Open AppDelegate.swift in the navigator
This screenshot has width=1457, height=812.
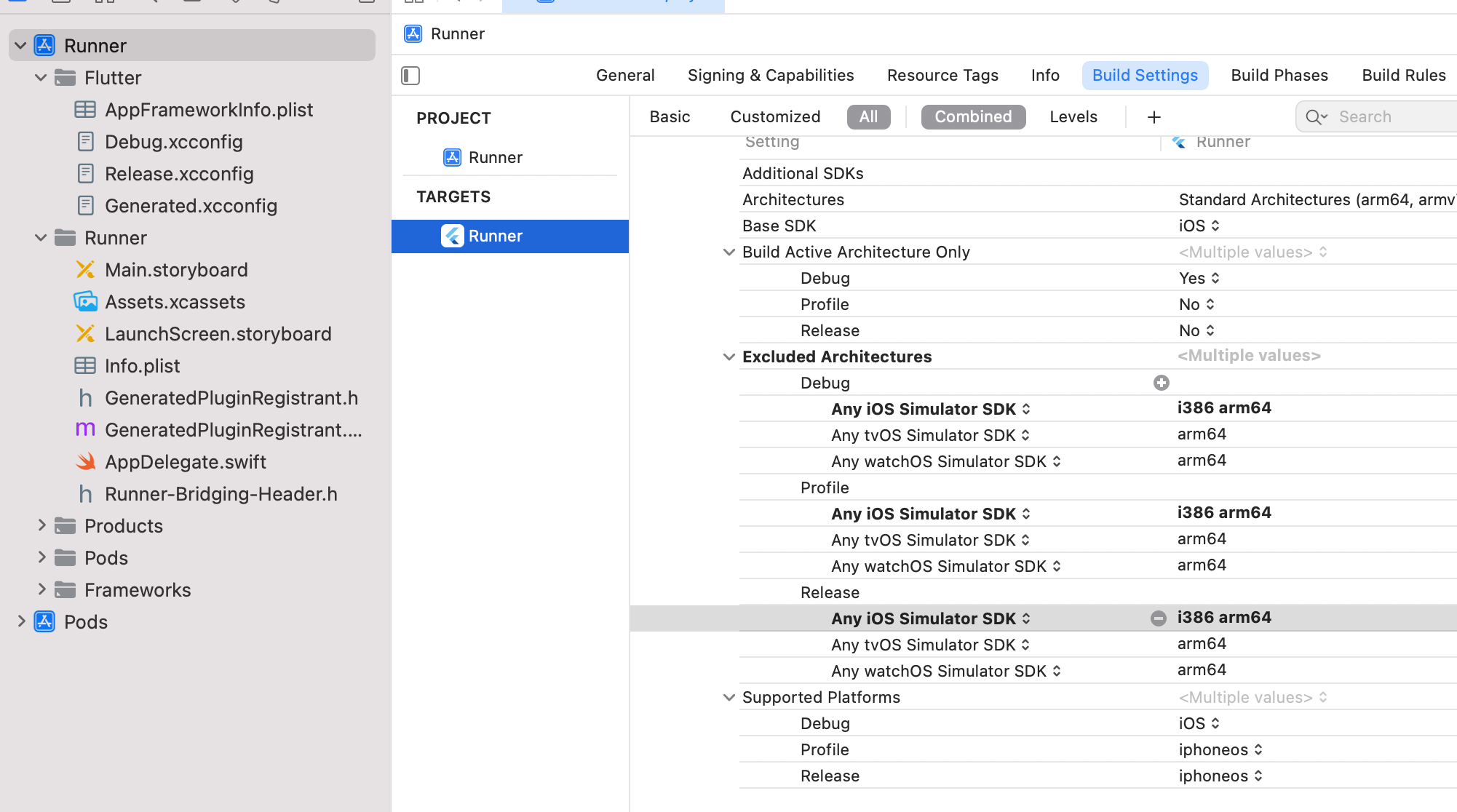(x=186, y=461)
